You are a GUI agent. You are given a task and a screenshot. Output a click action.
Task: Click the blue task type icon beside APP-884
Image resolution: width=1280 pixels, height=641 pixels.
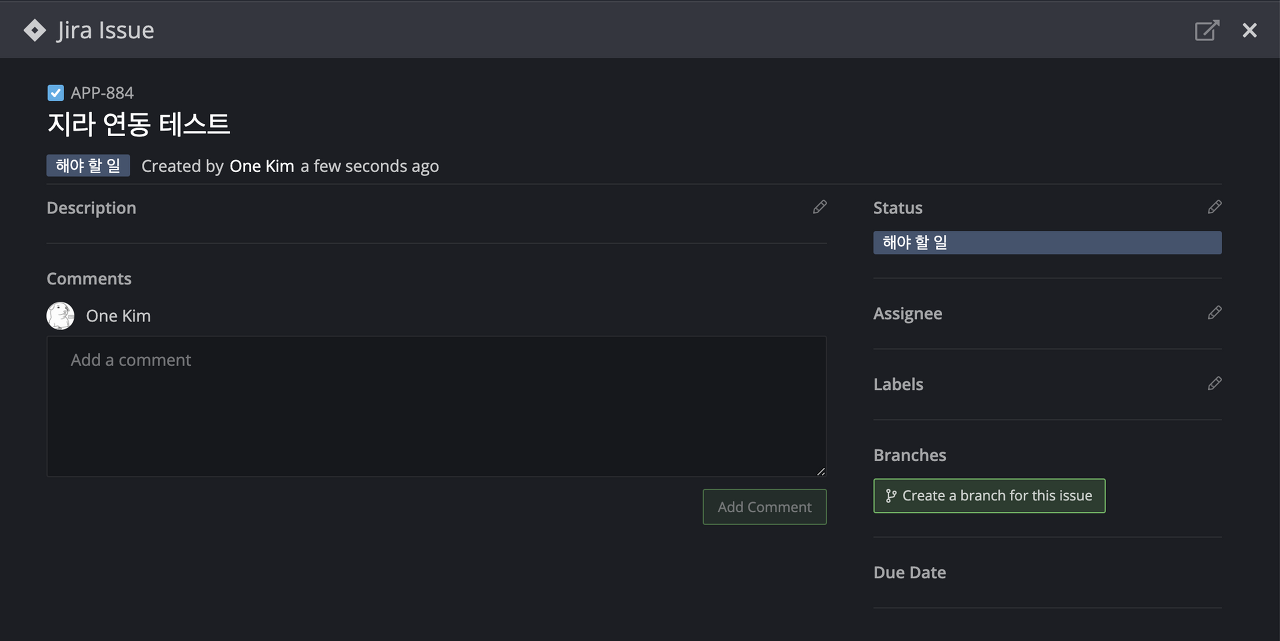(x=56, y=93)
